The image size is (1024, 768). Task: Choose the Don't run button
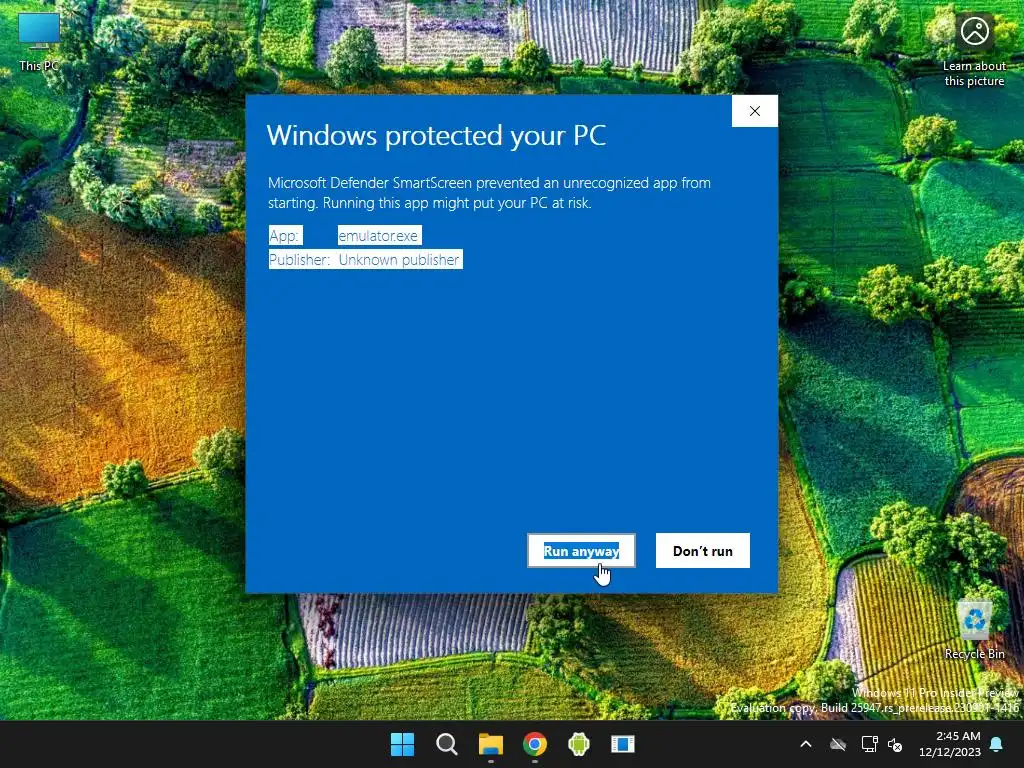pos(703,551)
